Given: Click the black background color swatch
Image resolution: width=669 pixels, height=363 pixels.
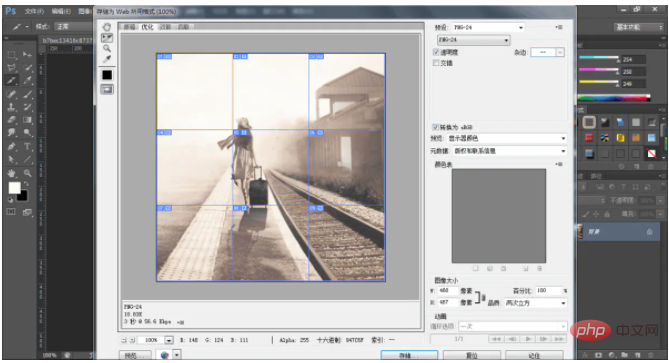Looking at the screenshot, I should click(x=22, y=196).
